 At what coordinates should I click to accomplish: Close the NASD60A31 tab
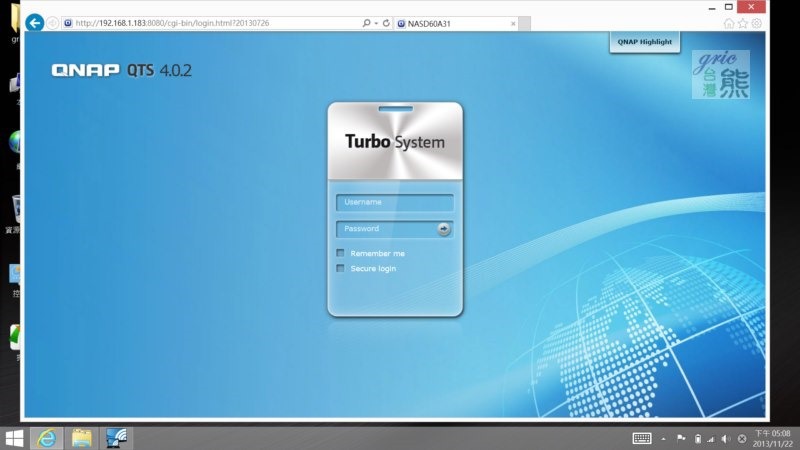(513, 23)
